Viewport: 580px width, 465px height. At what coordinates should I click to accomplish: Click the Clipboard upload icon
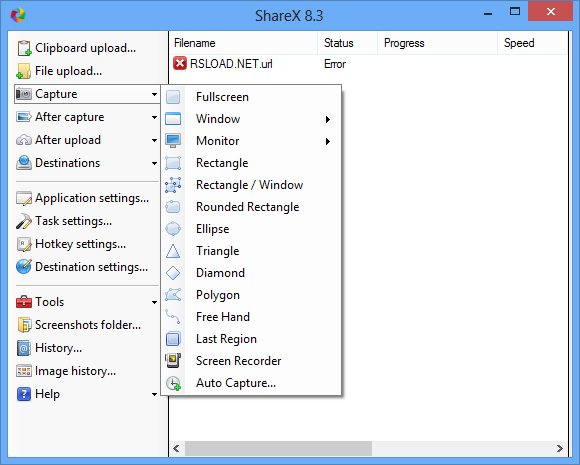(24, 48)
